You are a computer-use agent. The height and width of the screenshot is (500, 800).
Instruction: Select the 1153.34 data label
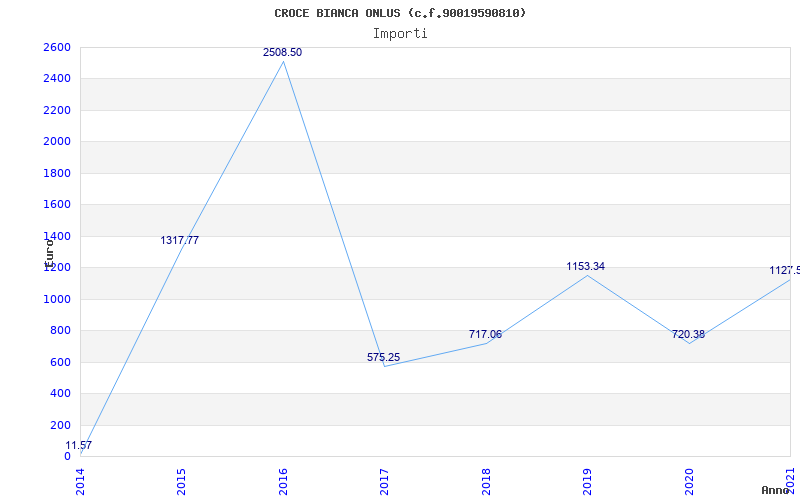[x=585, y=266]
